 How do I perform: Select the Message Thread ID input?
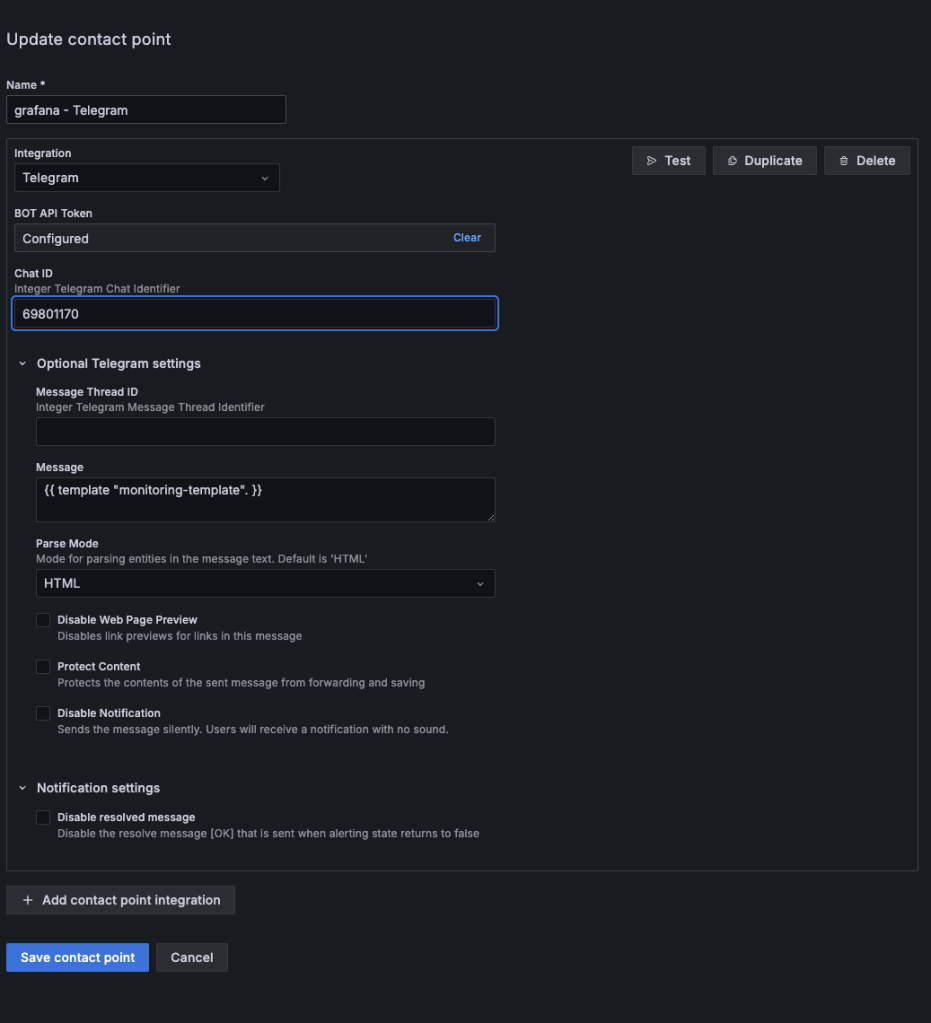coord(265,432)
